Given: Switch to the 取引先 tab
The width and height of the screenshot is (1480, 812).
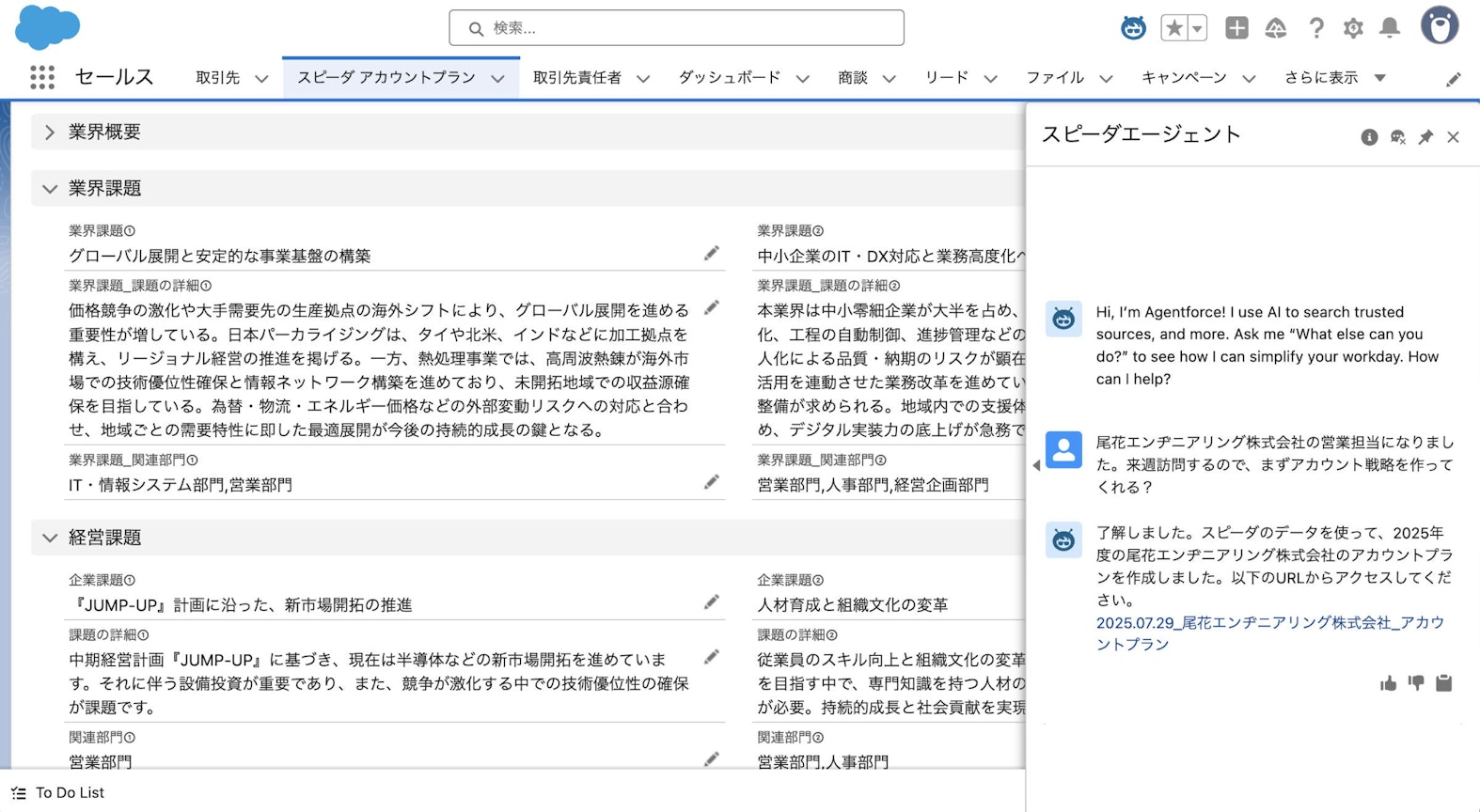Looking at the screenshot, I should (x=218, y=78).
